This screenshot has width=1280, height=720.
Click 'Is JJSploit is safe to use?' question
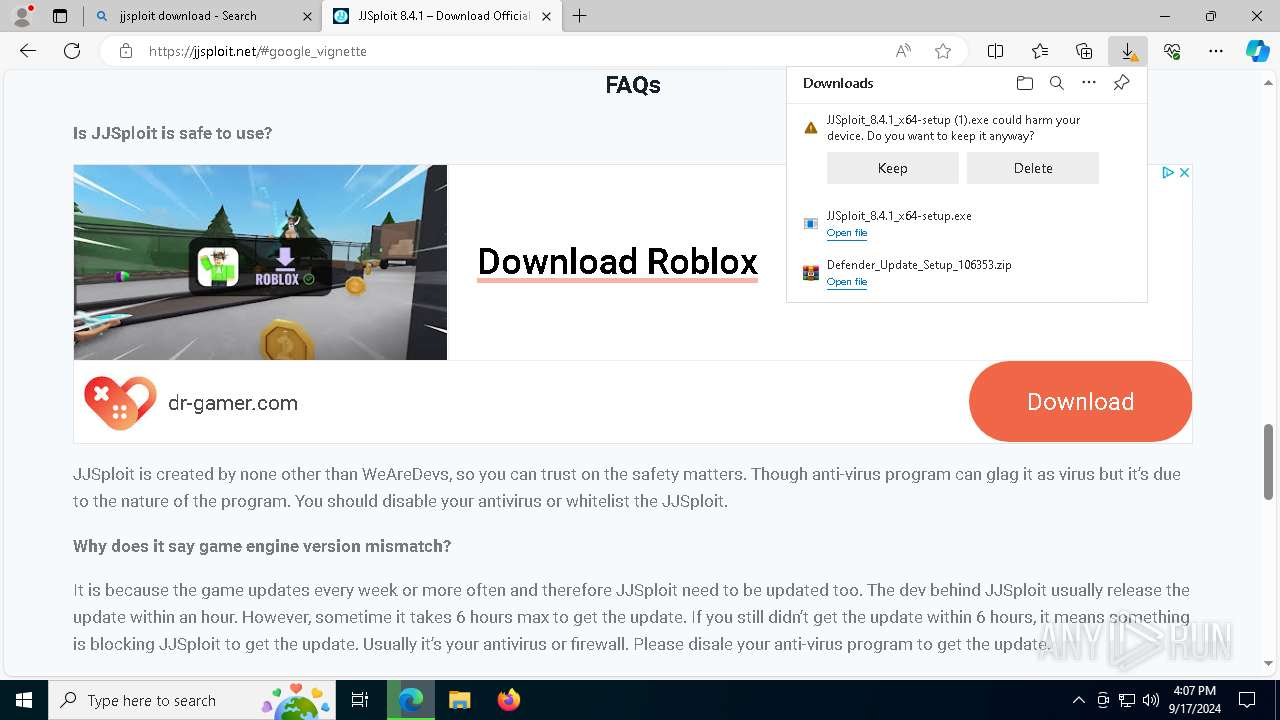pos(172,133)
